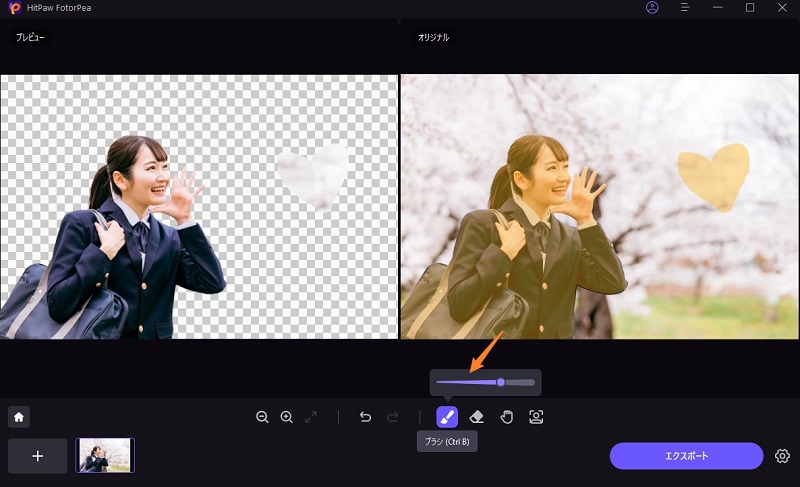This screenshot has width=800, height=487.
Task: Click the redo arrow icon
Action: 392,417
